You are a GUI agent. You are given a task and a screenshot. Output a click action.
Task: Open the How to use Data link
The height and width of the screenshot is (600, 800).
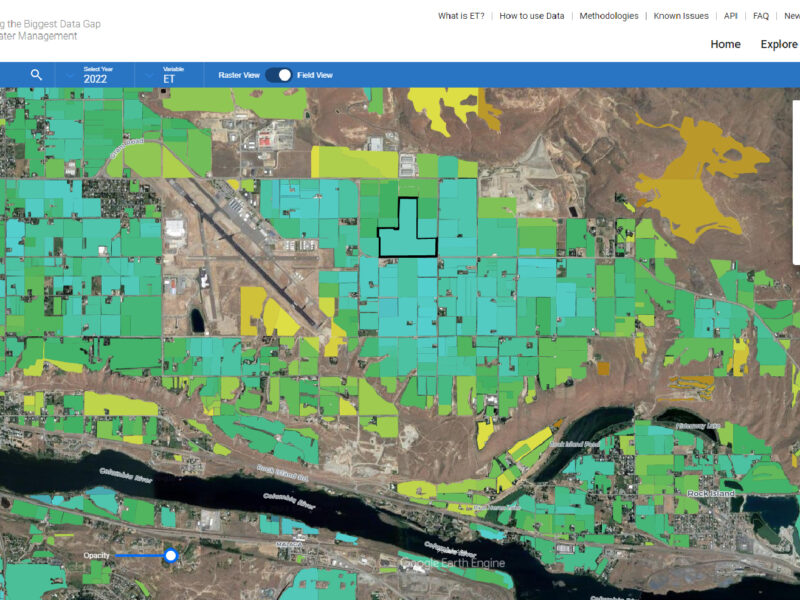click(531, 16)
